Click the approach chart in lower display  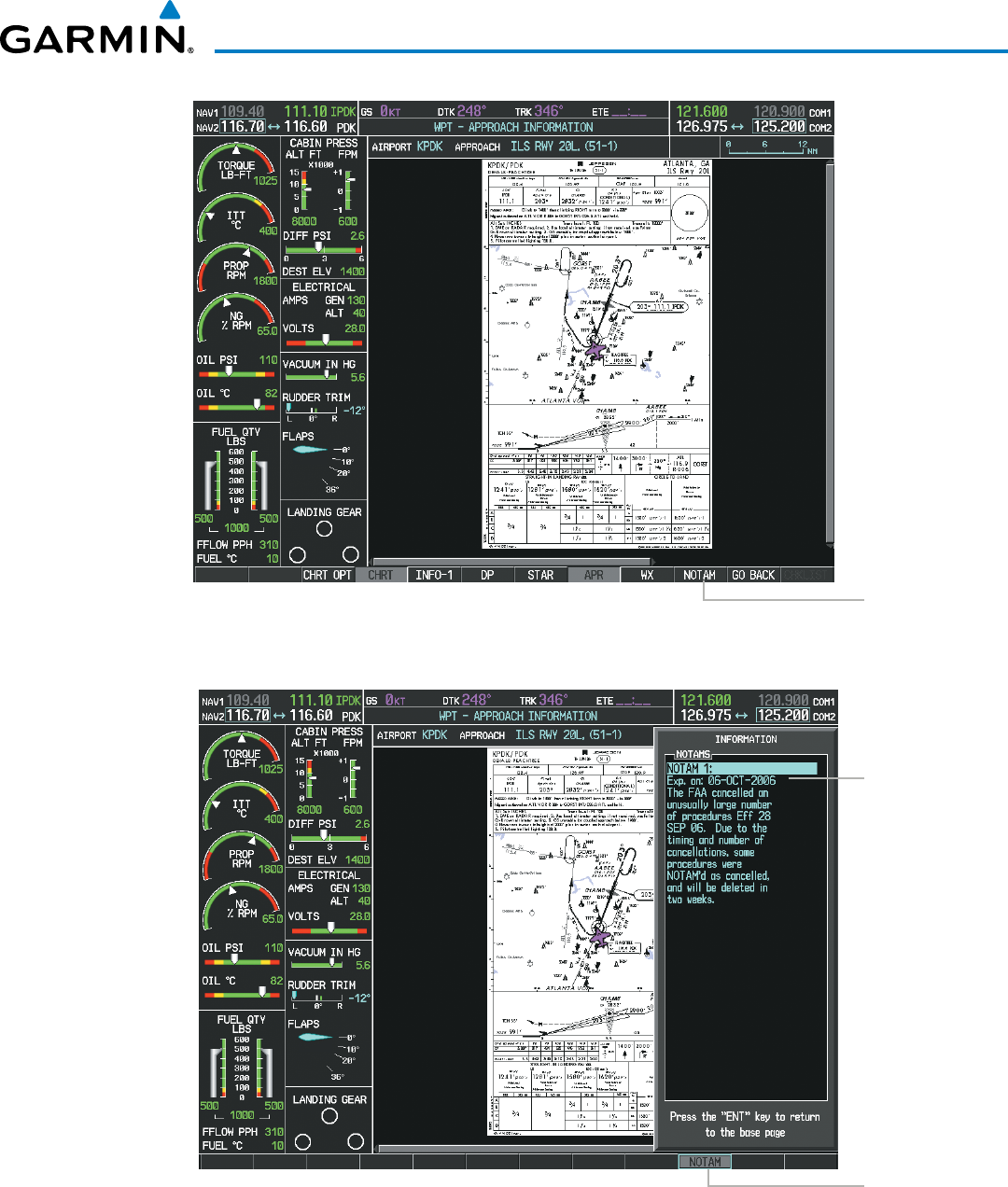point(572,942)
